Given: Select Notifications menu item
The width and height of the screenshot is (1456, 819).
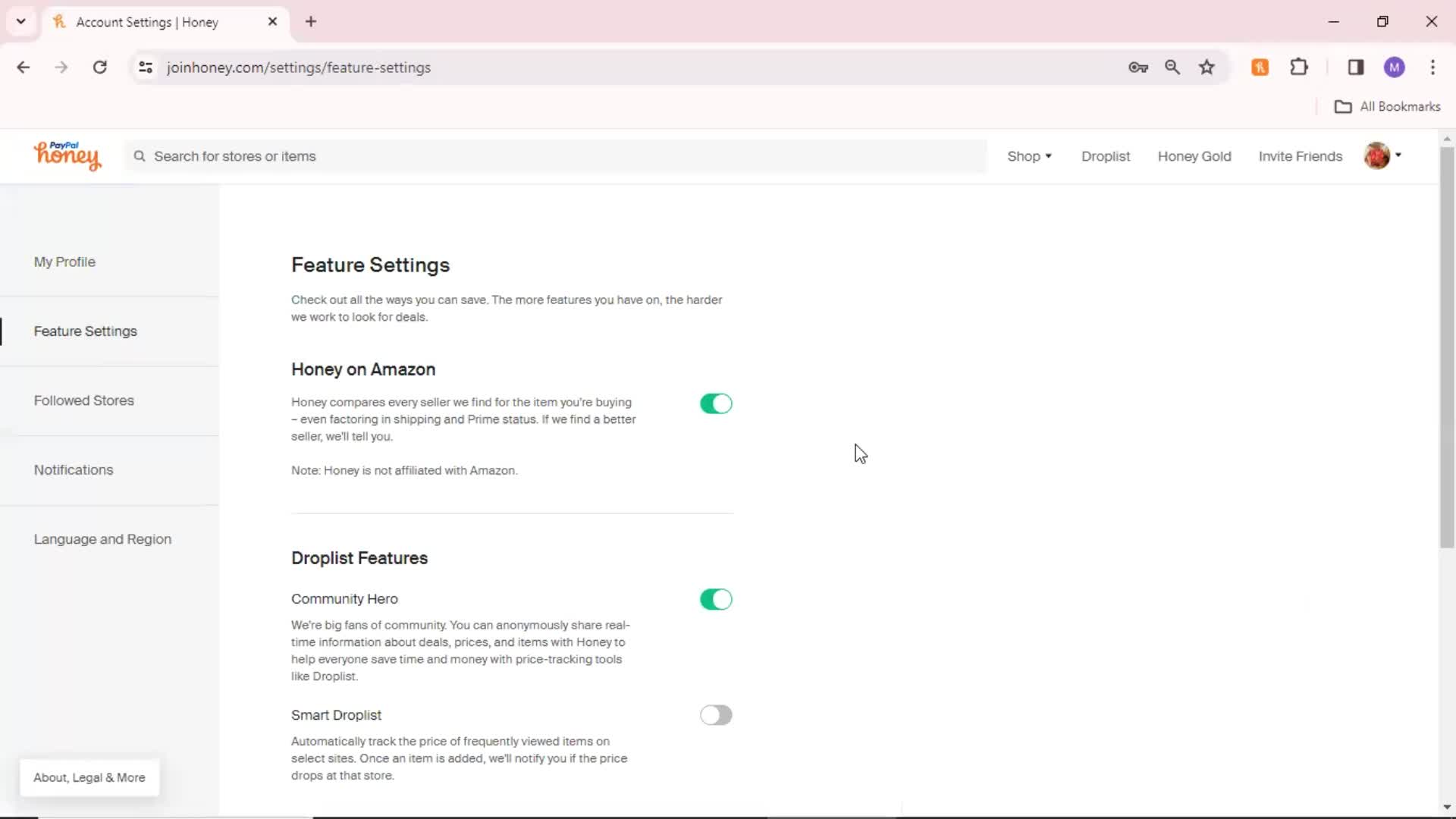Looking at the screenshot, I should pyautogui.click(x=73, y=469).
